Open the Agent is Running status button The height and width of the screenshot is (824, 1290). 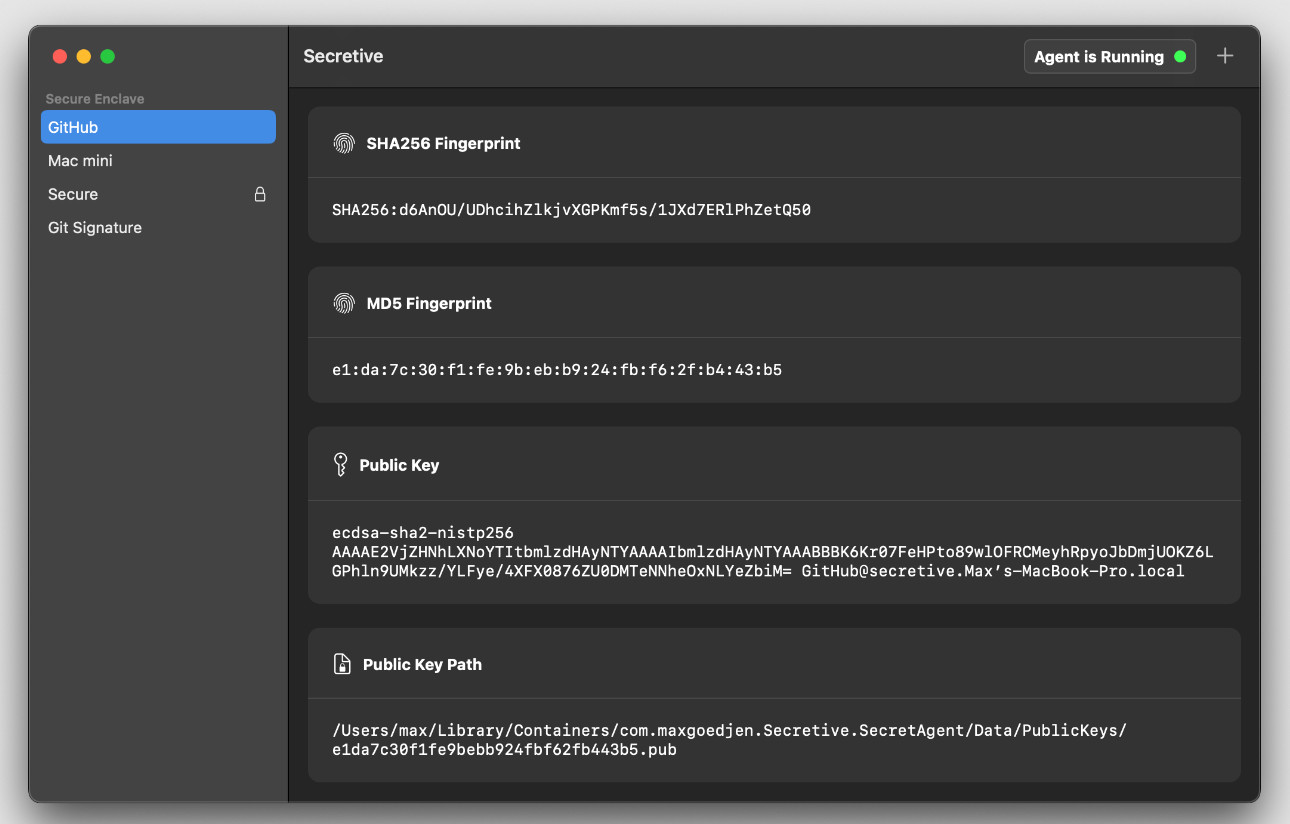1110,56
